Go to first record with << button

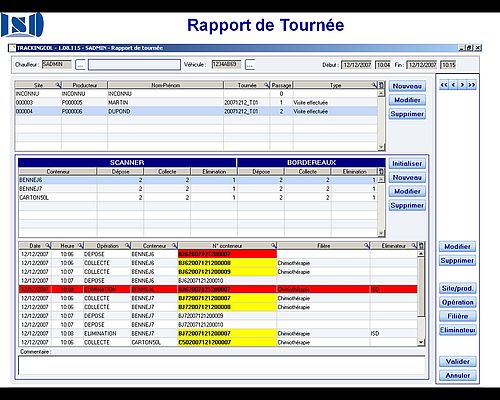point(444,85)
